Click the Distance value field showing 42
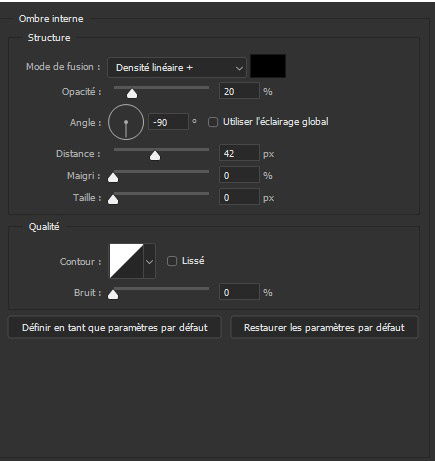 click(x=239, y=153)
